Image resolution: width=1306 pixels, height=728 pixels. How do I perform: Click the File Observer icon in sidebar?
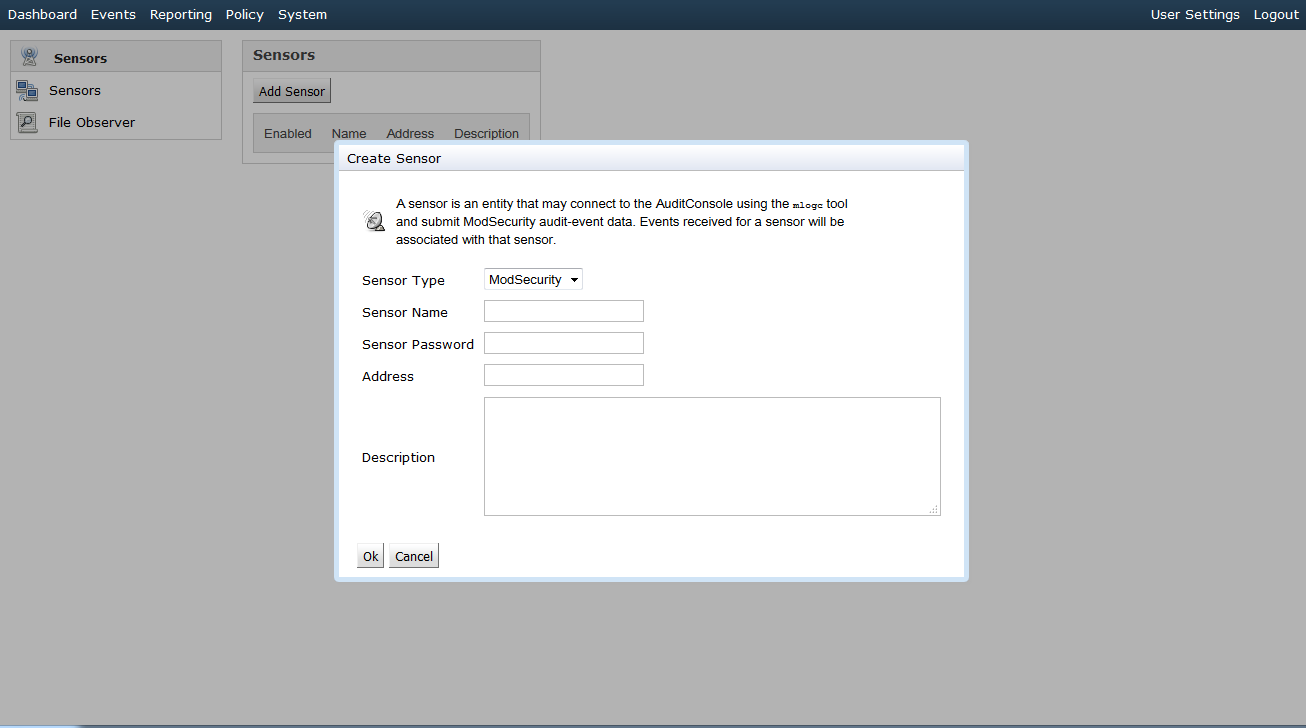click(x=27, y=123)
